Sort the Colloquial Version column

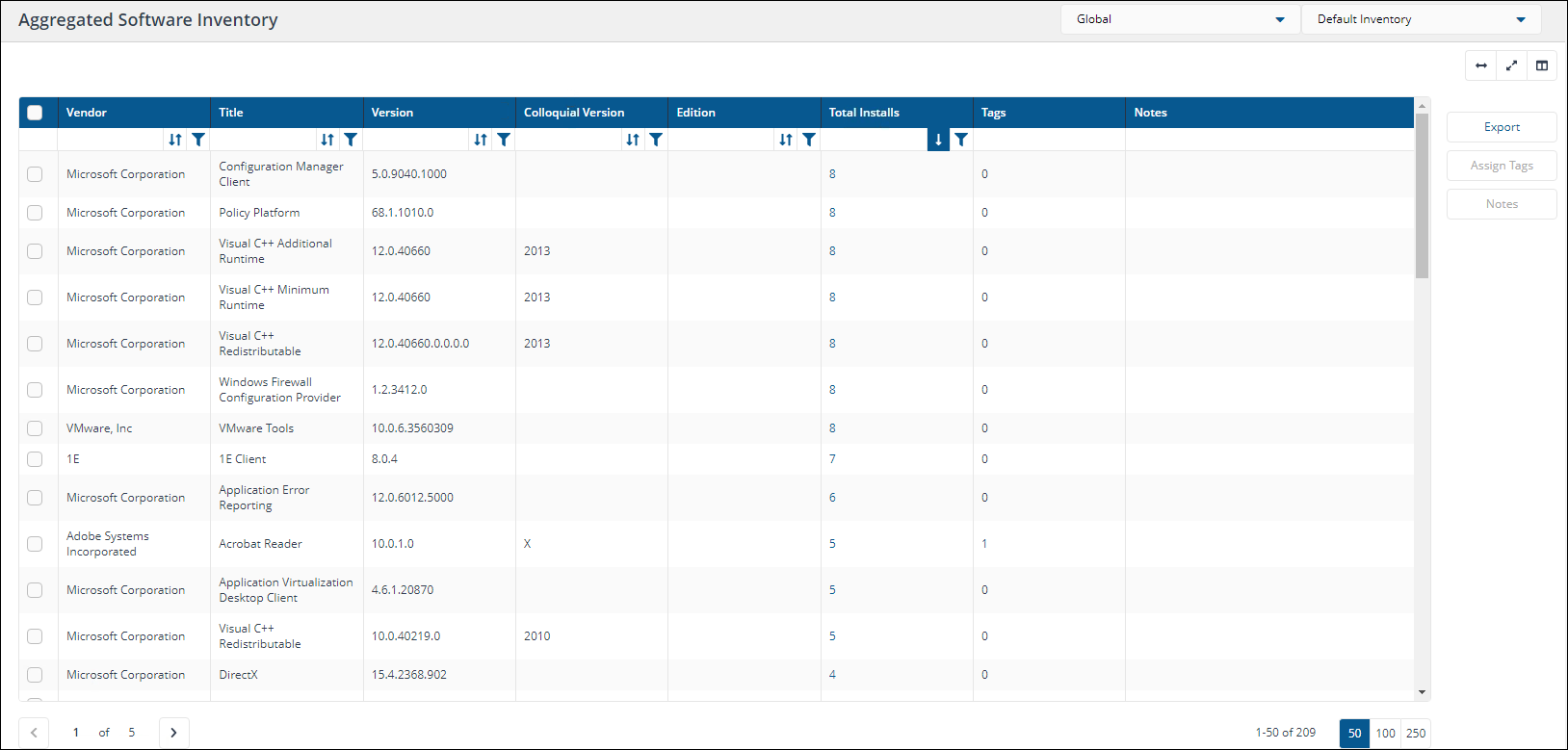(x=633, y=140)
